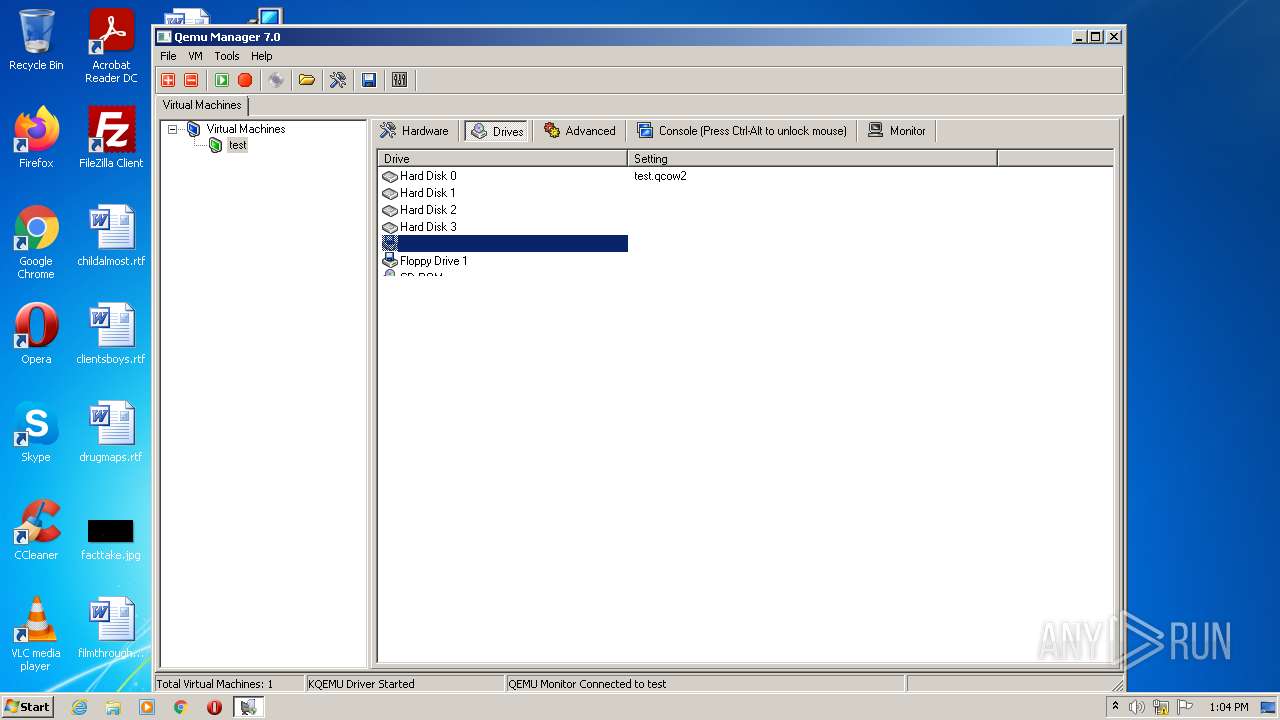Click the Drive column header

point(502,158)
